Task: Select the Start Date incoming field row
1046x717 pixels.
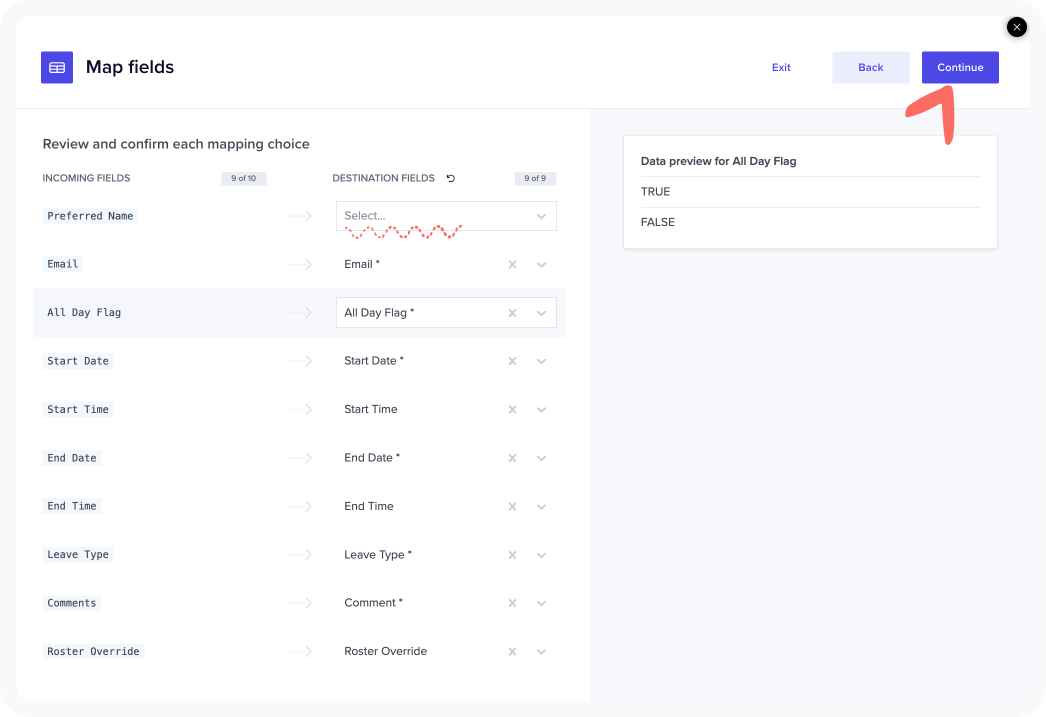Action: tap(78, 361)
